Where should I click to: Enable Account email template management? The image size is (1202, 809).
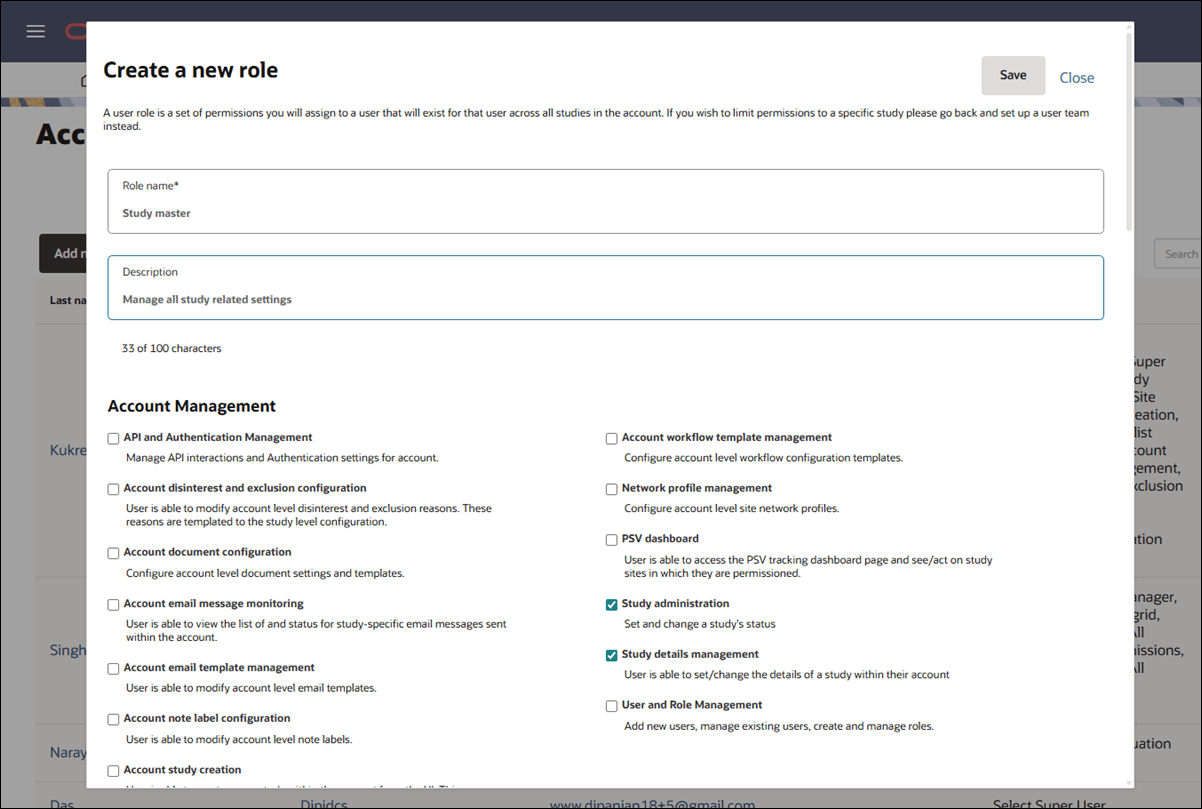(113, 668)
